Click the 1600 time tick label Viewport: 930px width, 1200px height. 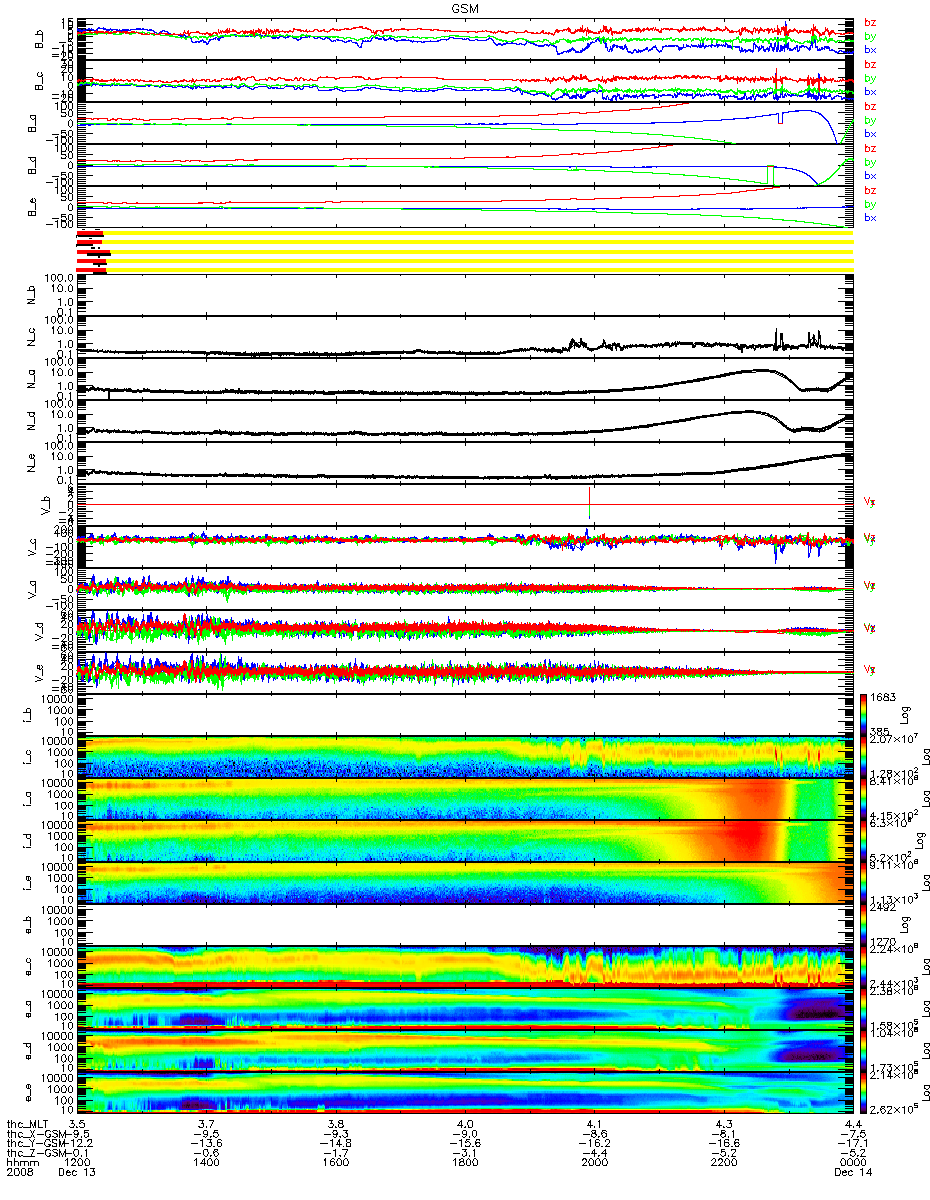click(336, 1165)
